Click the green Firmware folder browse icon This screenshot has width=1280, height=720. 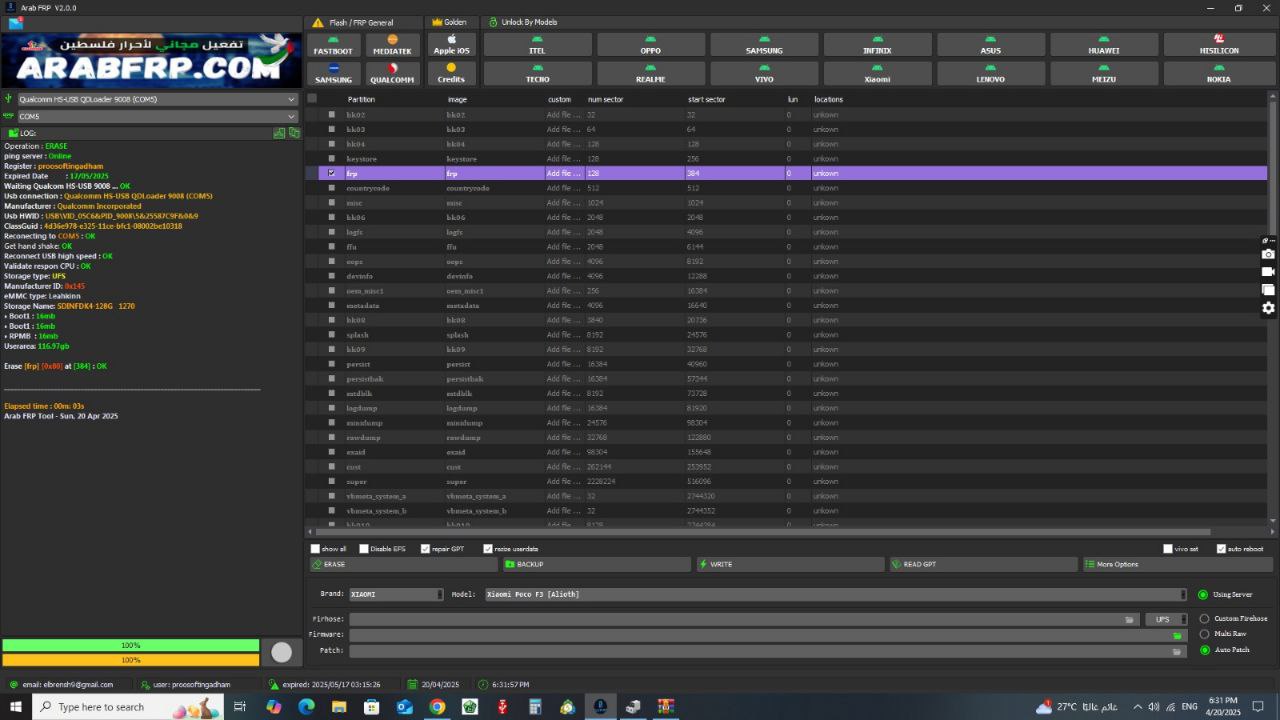[1177, 635]
